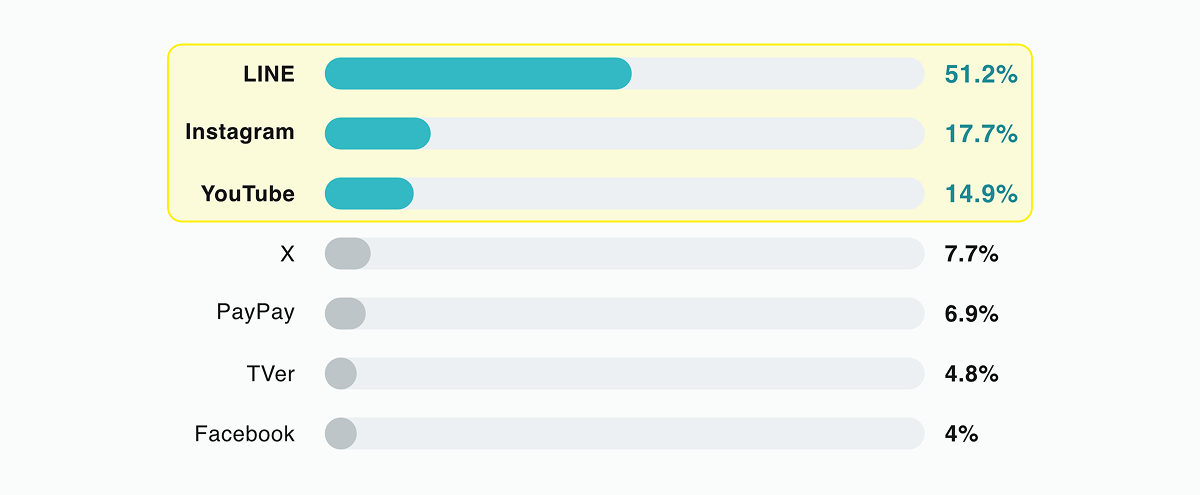Click the 4.8% percentage
The width and height of the screenshot is (1200, 495).
971,374
